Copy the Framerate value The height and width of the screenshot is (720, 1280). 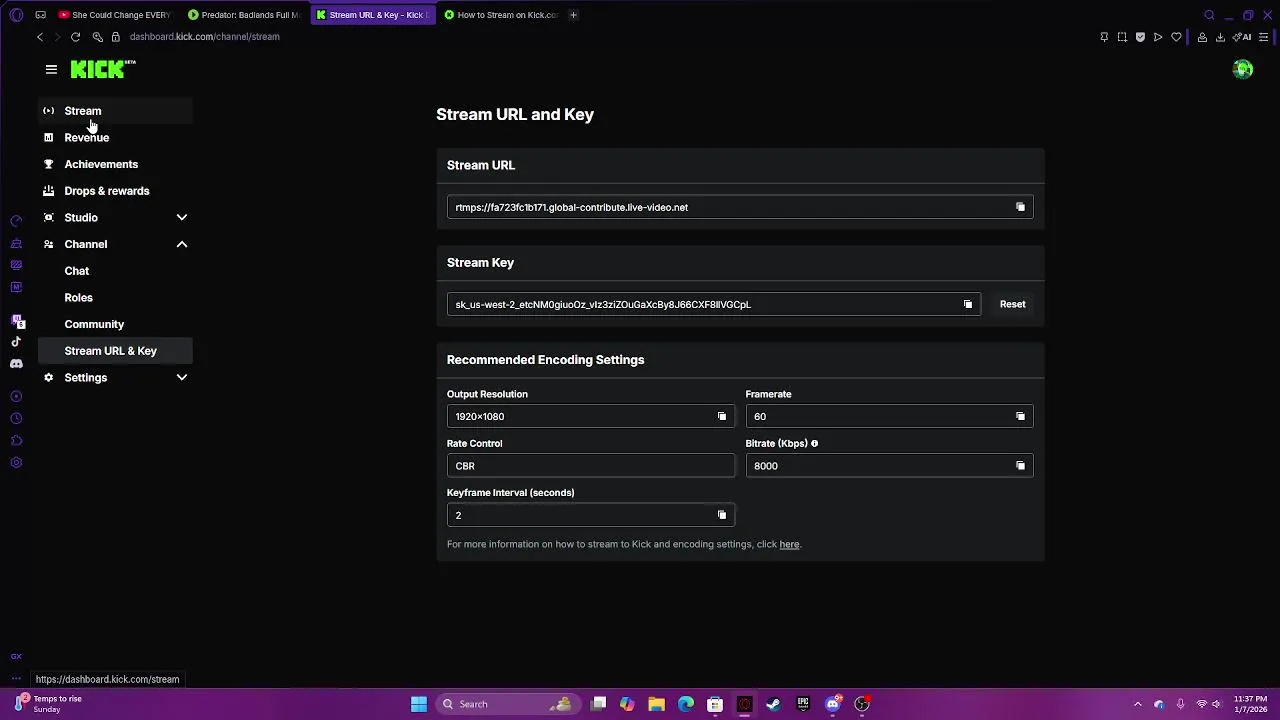[x=1020, y=416]
